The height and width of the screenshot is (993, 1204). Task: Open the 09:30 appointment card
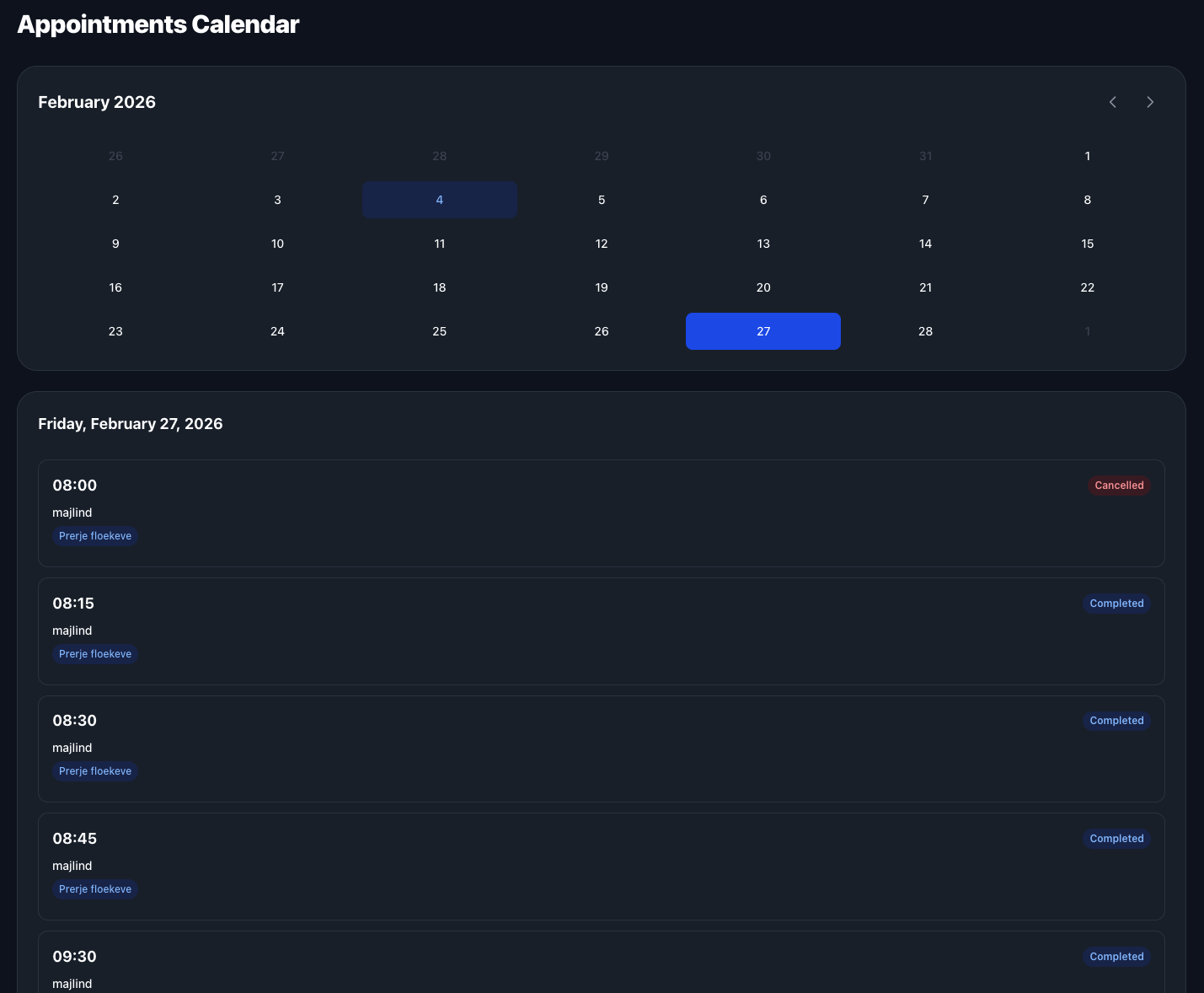click(x=602, y=962)
